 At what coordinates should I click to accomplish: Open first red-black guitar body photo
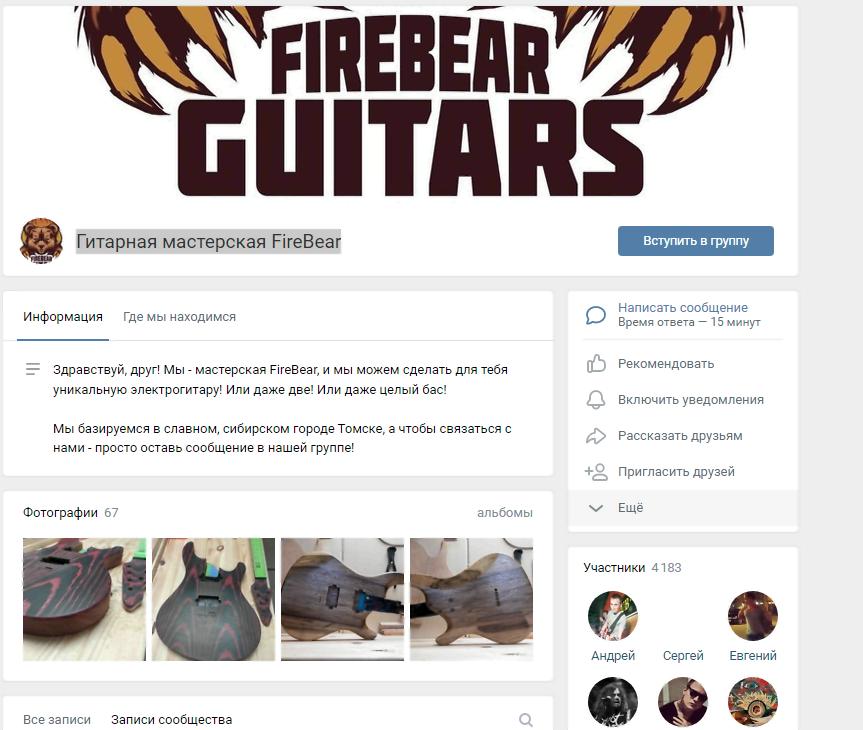(84, 600)
